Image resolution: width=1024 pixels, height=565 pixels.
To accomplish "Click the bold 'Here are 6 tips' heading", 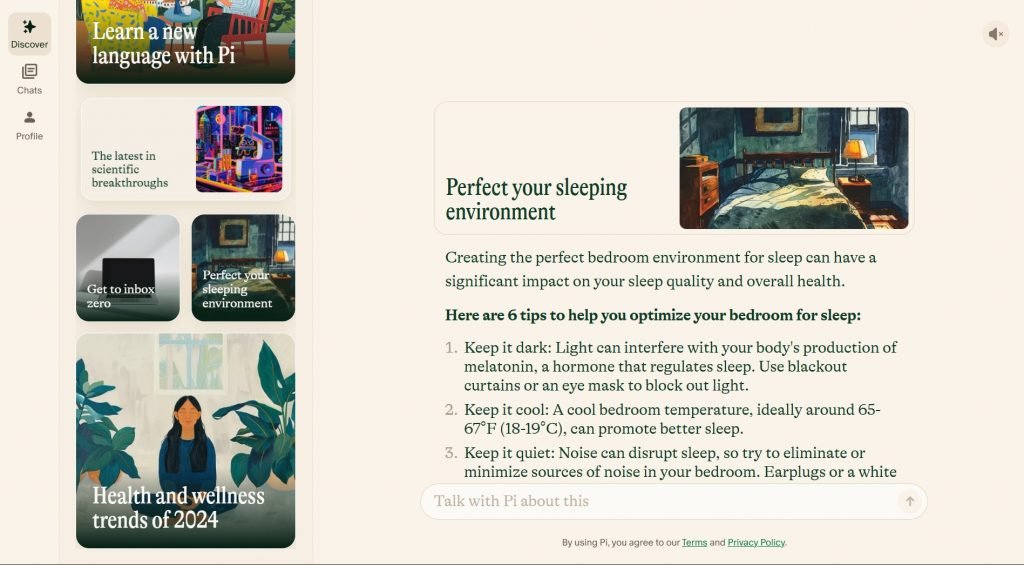I will coord(652,315).
